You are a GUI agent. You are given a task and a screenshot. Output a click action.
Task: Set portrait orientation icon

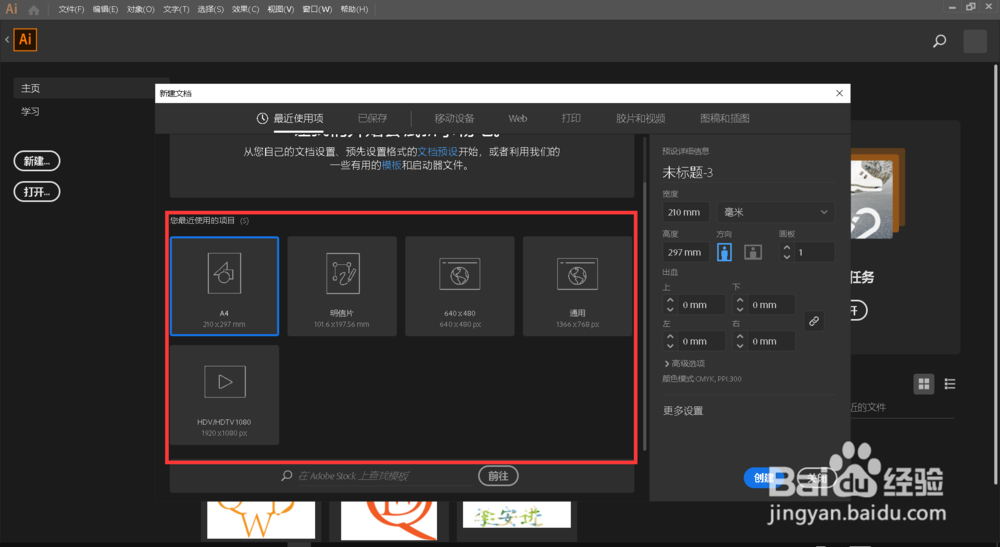pyautogui.click(x=724, y=252)
